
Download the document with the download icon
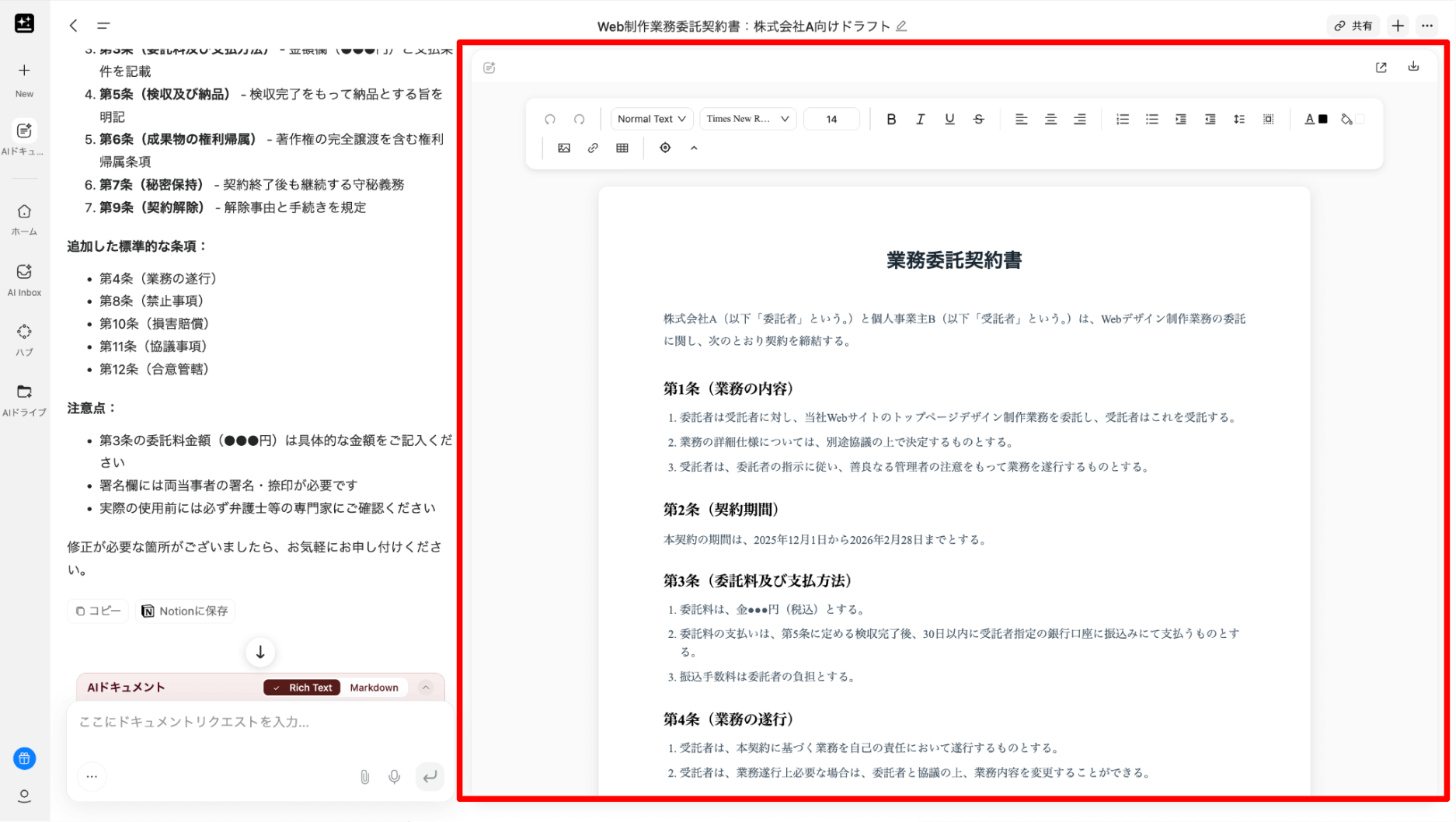pos(1413,67)
